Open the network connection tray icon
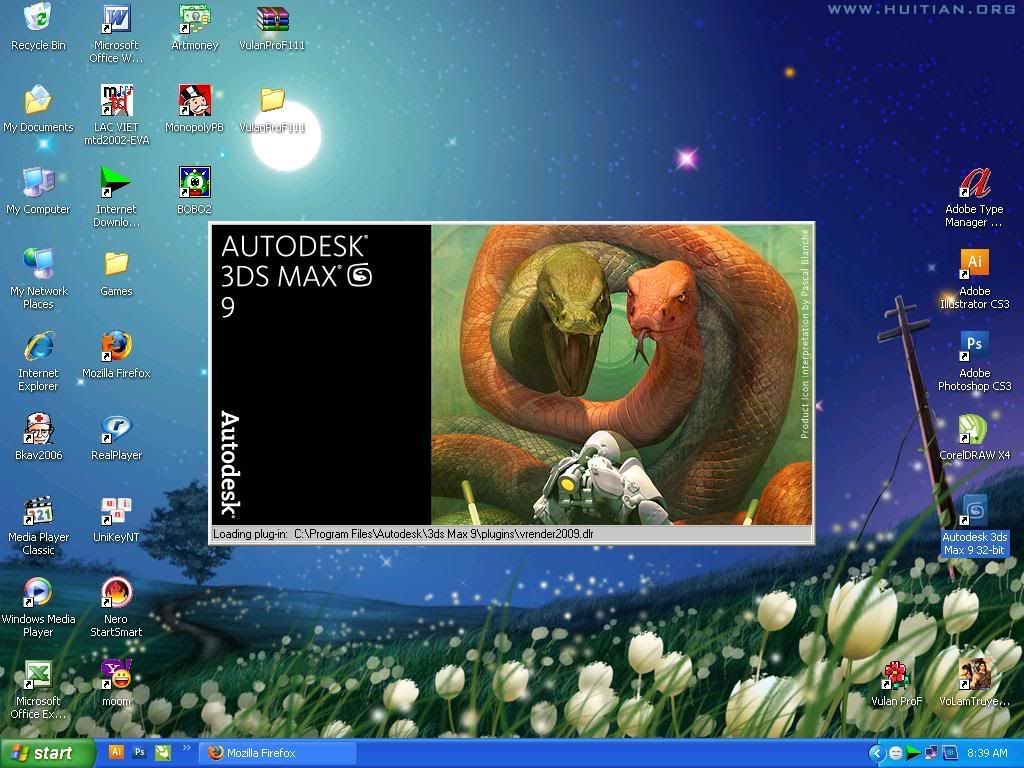This screenshot has height=768, width=1024. [x=931, y=754]
